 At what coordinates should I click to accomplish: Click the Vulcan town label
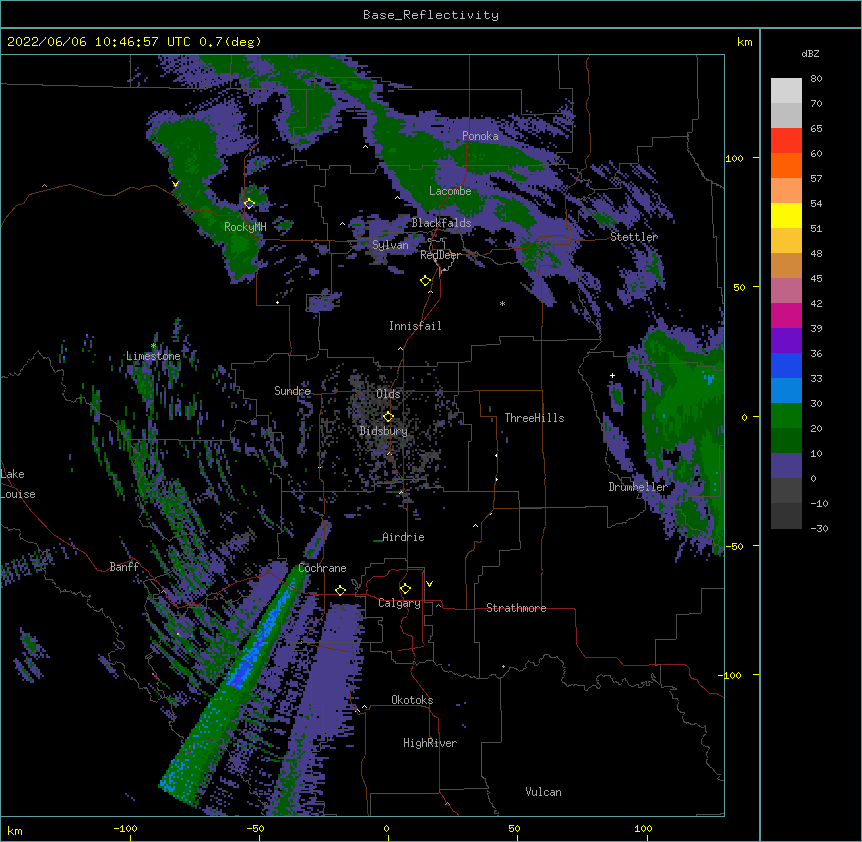point(543,792)
